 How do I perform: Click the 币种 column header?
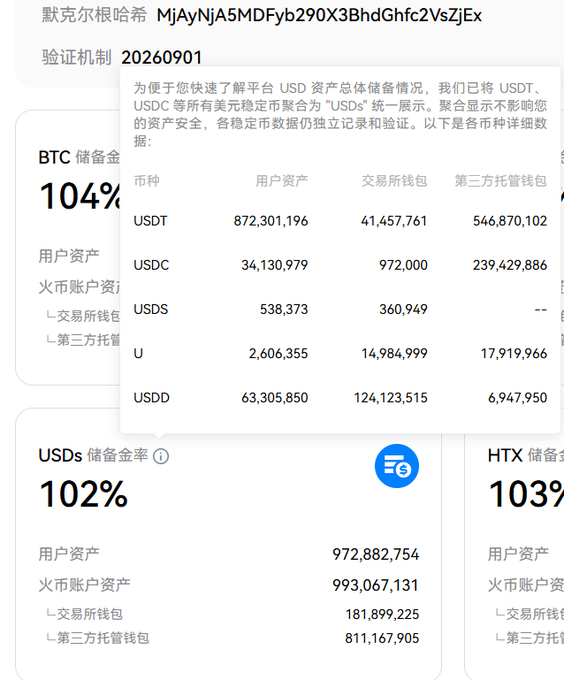pos(147,180)
